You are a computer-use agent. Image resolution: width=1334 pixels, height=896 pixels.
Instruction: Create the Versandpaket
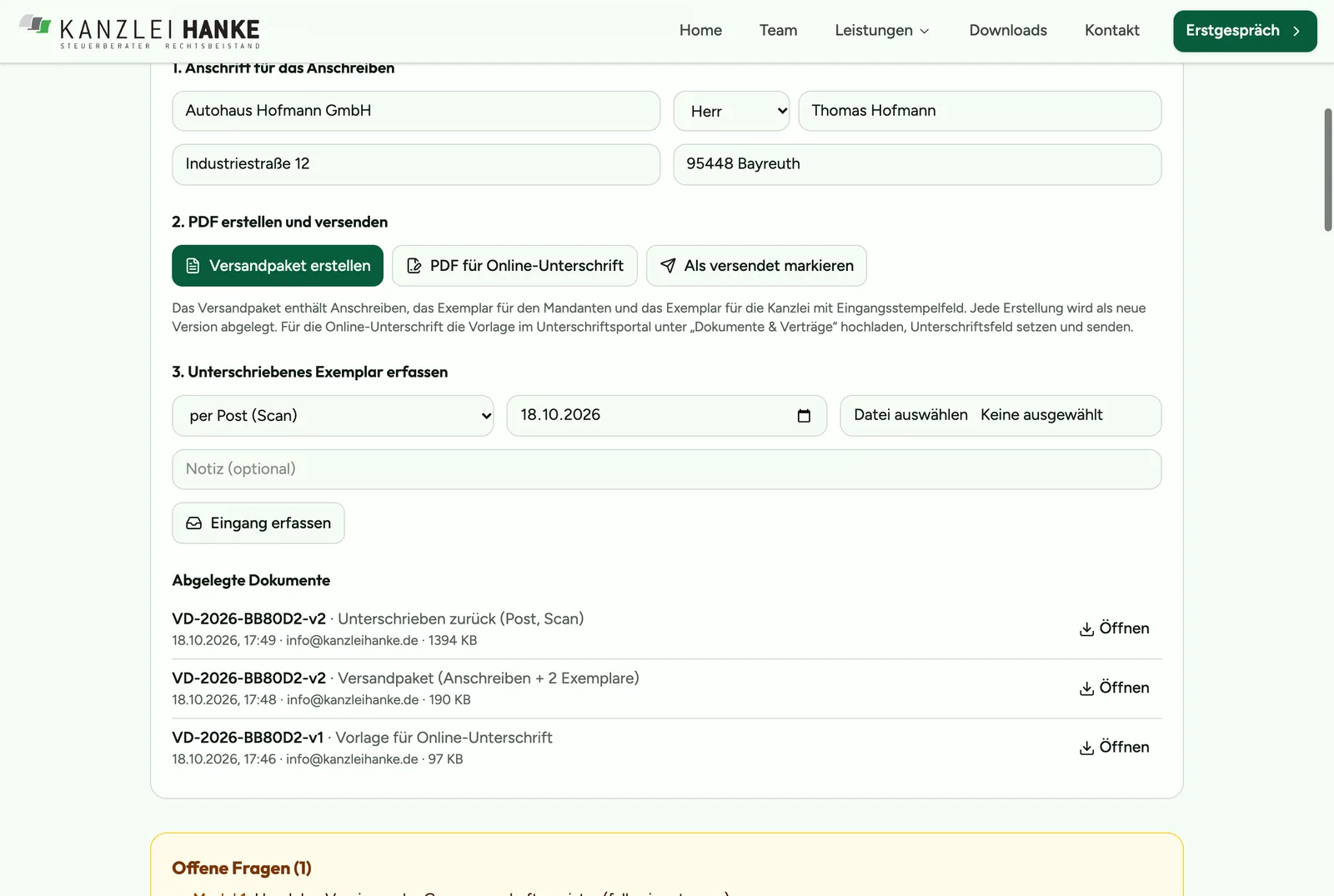(x=278, y=266)
